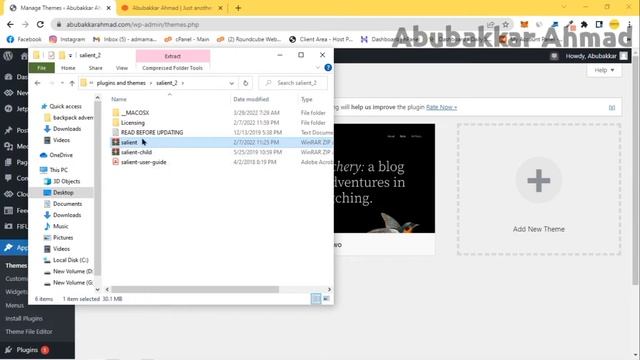Open the MetaMask fox extension
Screen dimensions: 640x360
tap(524, 24)
